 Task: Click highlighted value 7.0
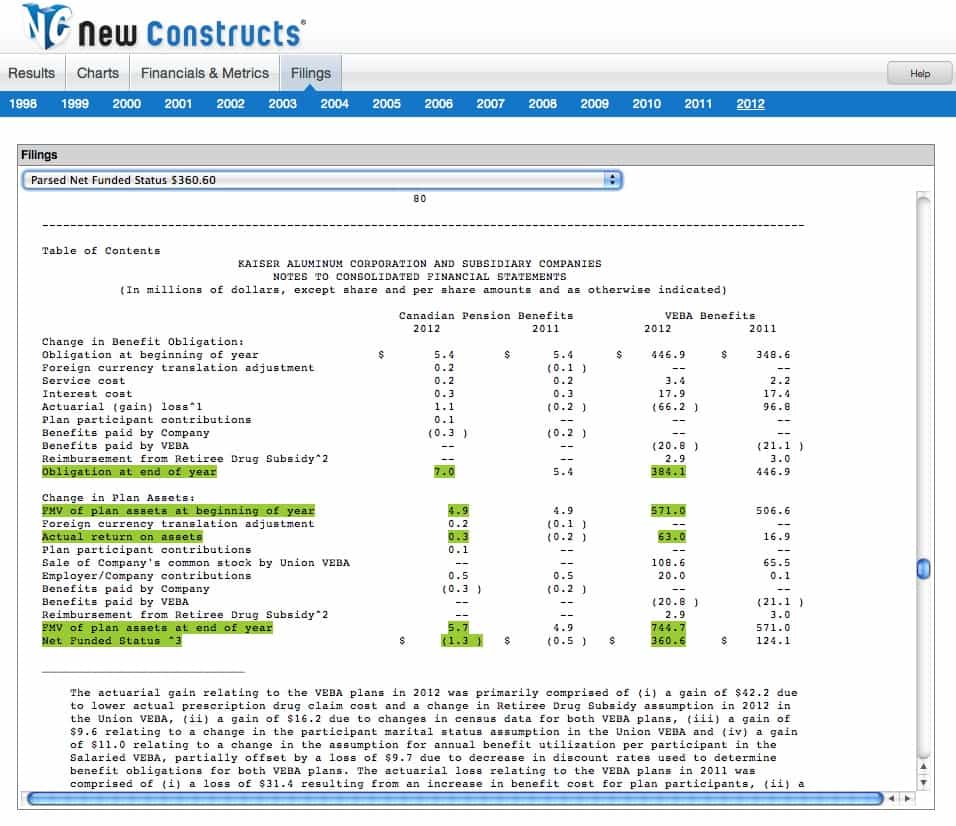coord(444,472)
